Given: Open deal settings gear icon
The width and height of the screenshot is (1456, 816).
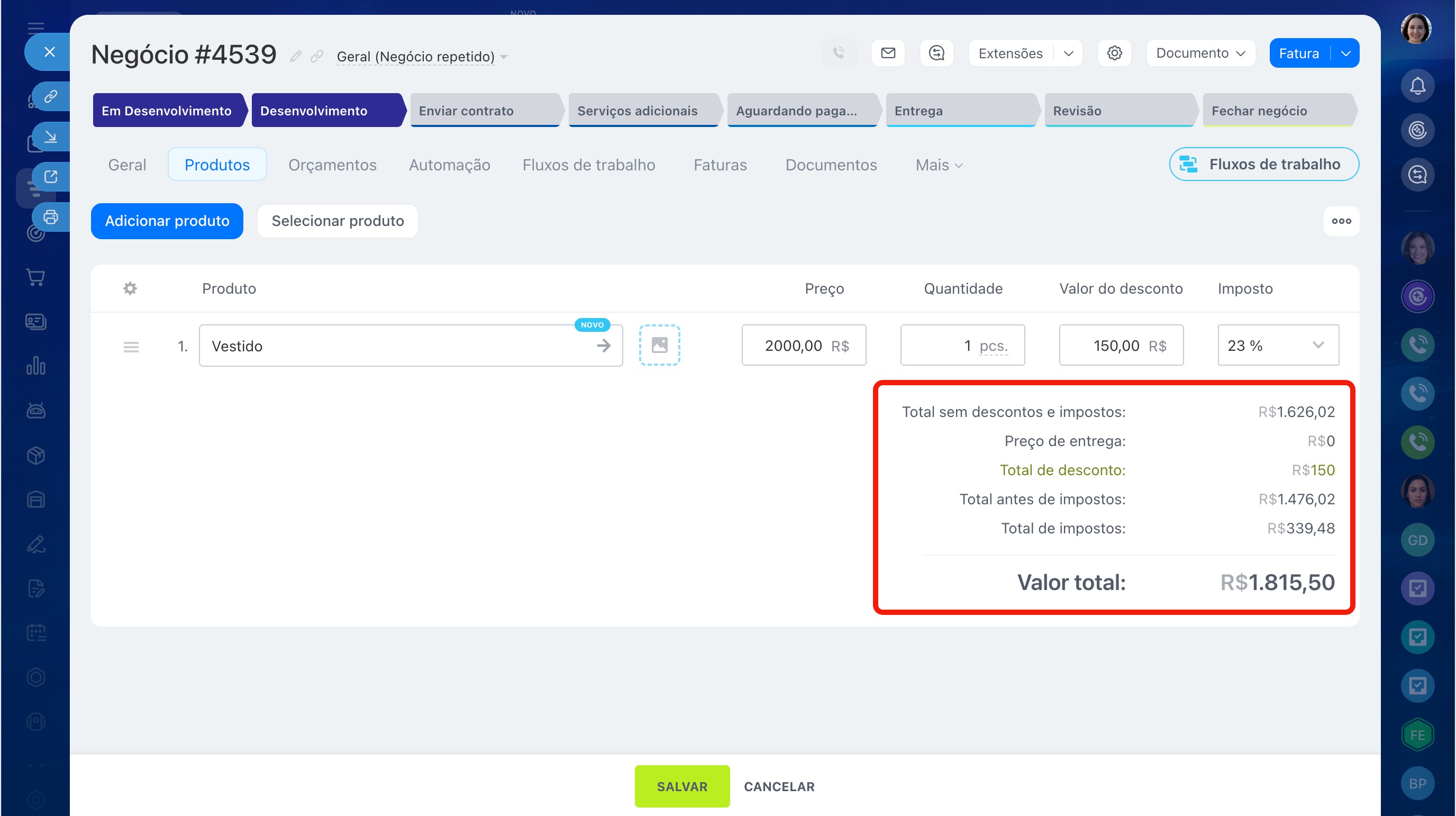Looking at the screenshot, I should coord(1114,53).
